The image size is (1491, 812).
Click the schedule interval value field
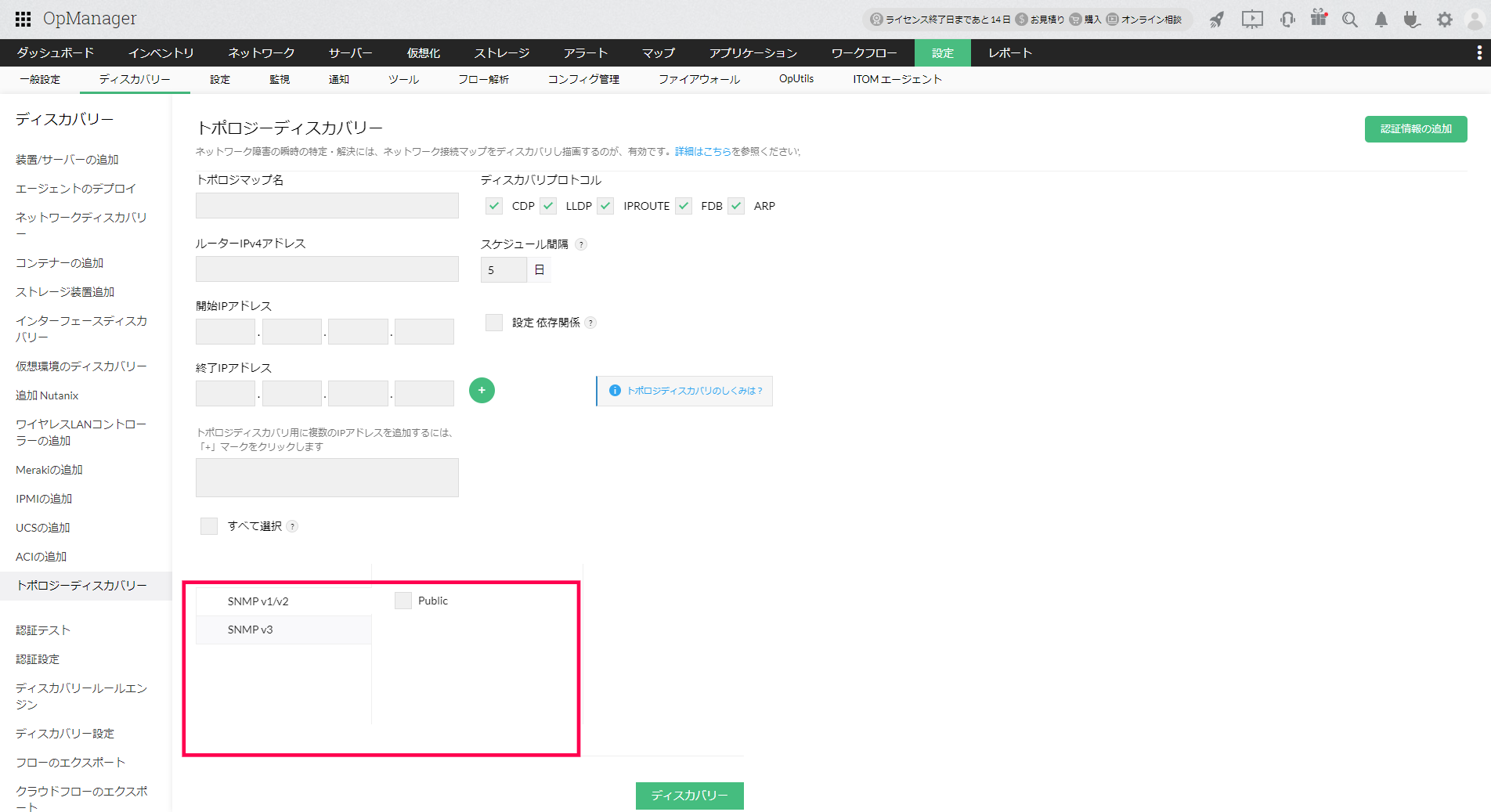pos(504,270)
